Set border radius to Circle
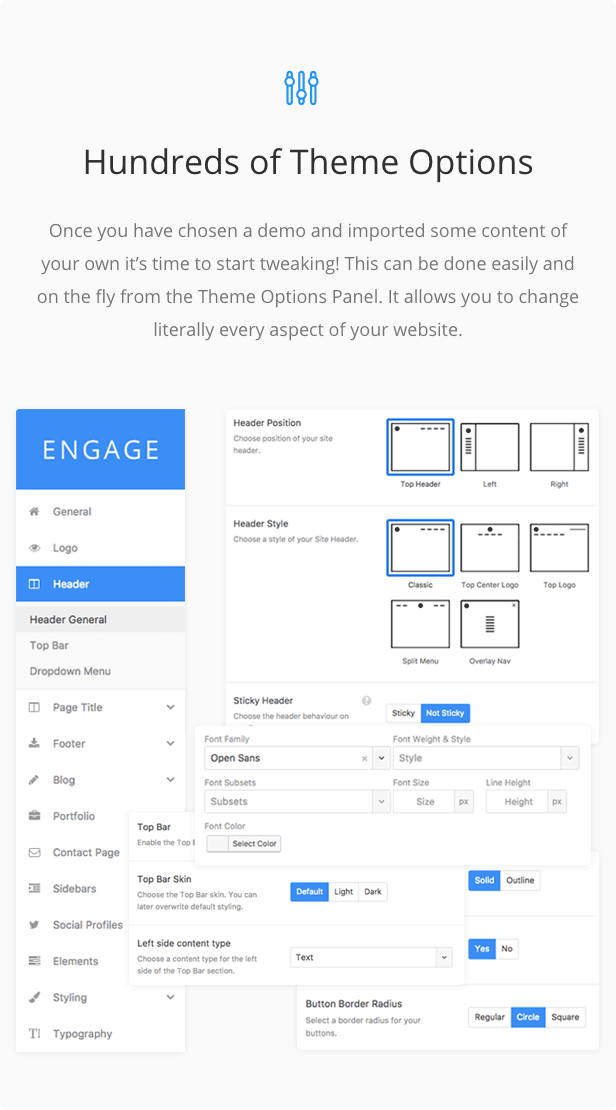Viewport: 616px width, 1110px height. click(528, 1017)
